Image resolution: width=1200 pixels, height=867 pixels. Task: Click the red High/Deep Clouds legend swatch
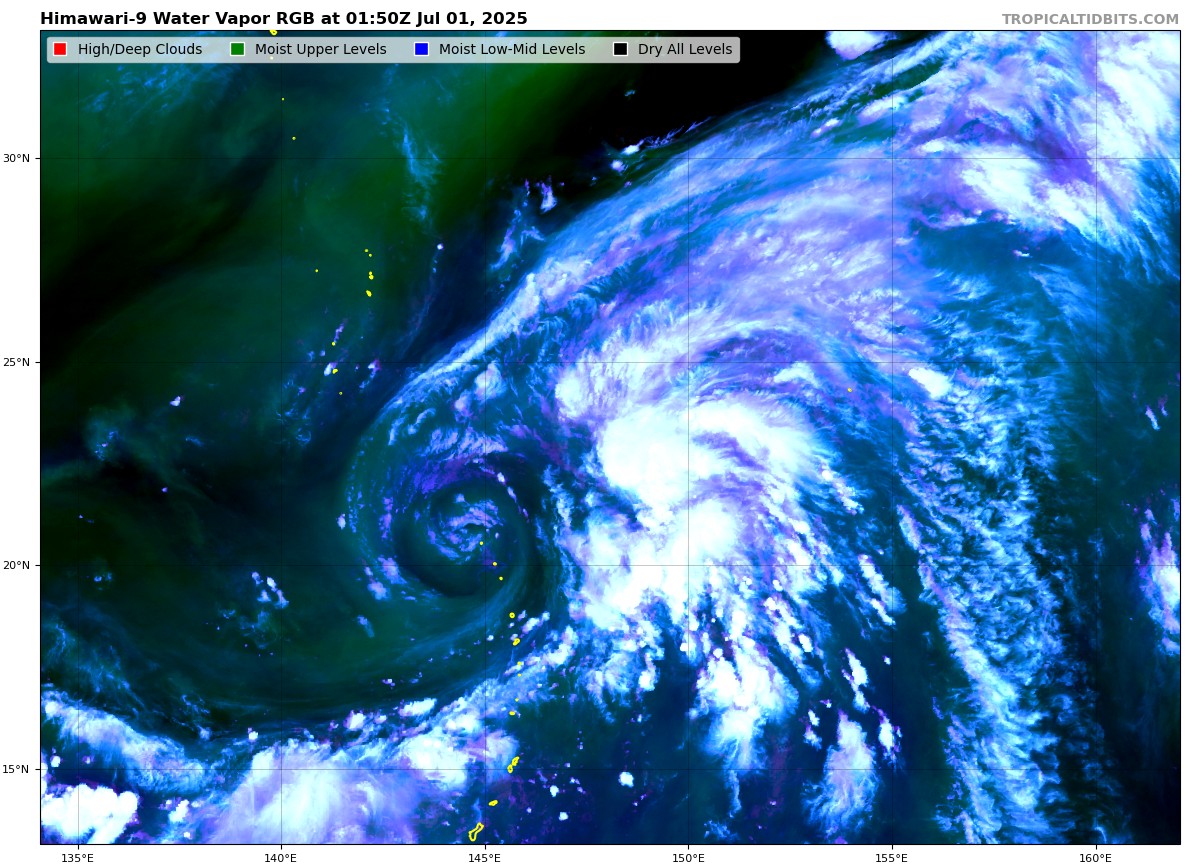click(x=60, y=50)
